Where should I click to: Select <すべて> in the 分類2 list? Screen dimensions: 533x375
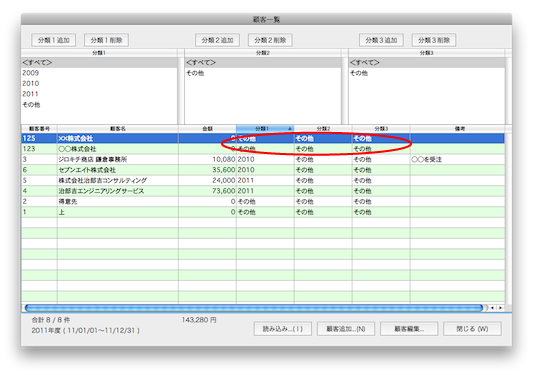click(x=263, y=63)
